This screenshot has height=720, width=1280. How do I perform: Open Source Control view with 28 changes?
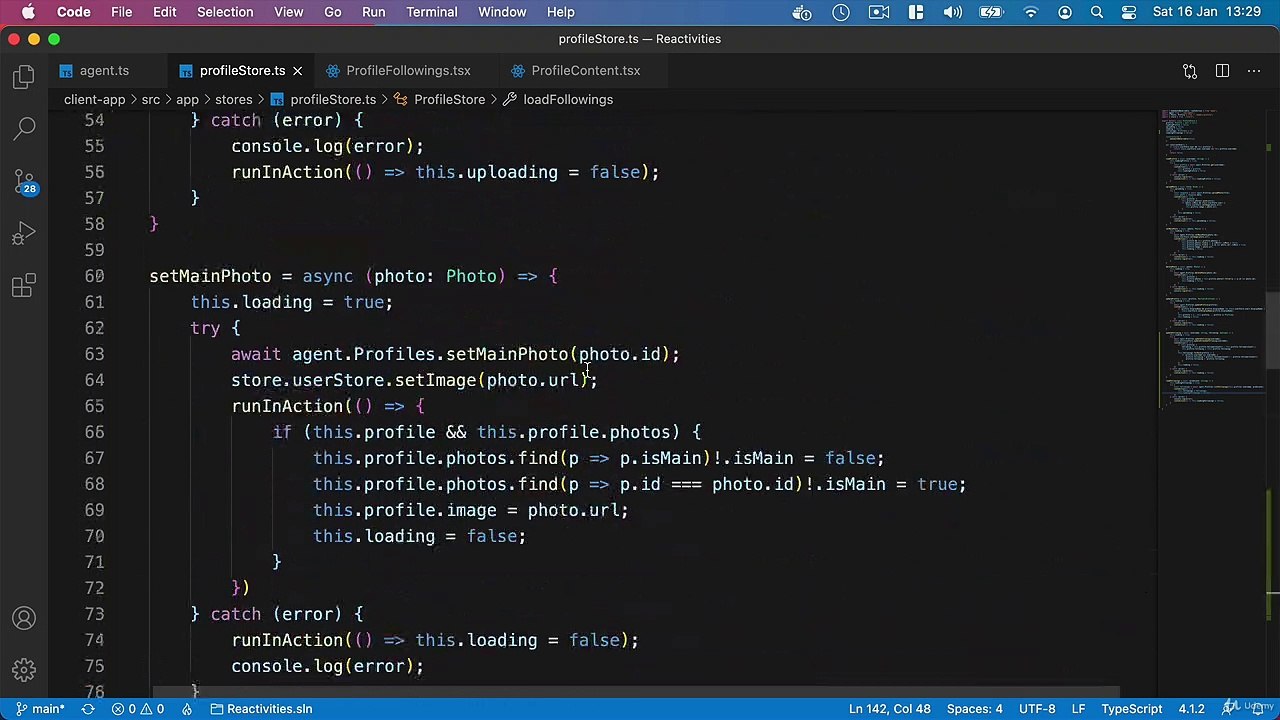pyautogui.click(x=24, y=182)
